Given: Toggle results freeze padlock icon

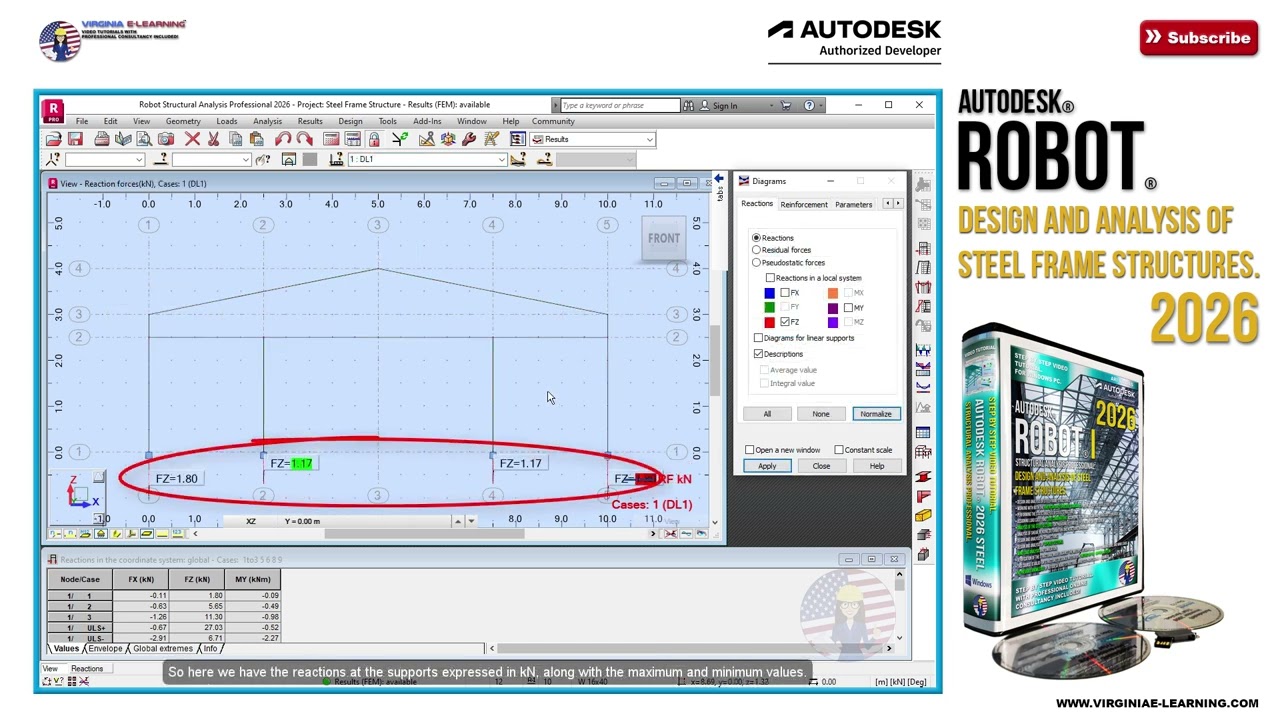Looking at the screenshot, I should click(374, 139).
